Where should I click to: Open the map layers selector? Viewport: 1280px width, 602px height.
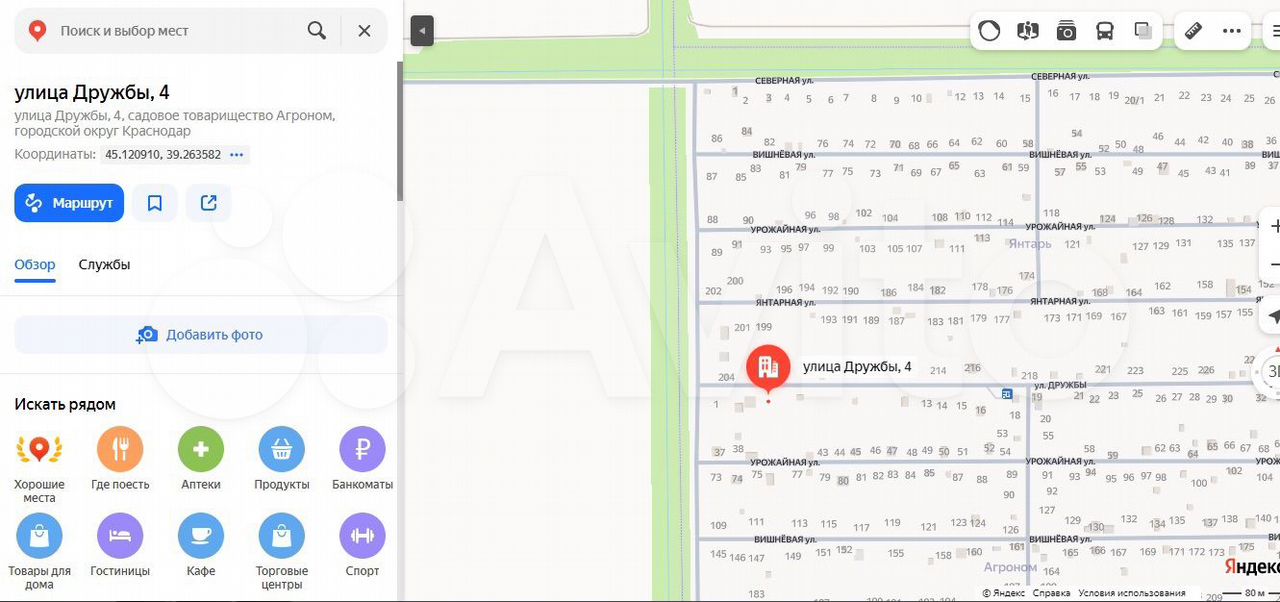pos(1143,31)
